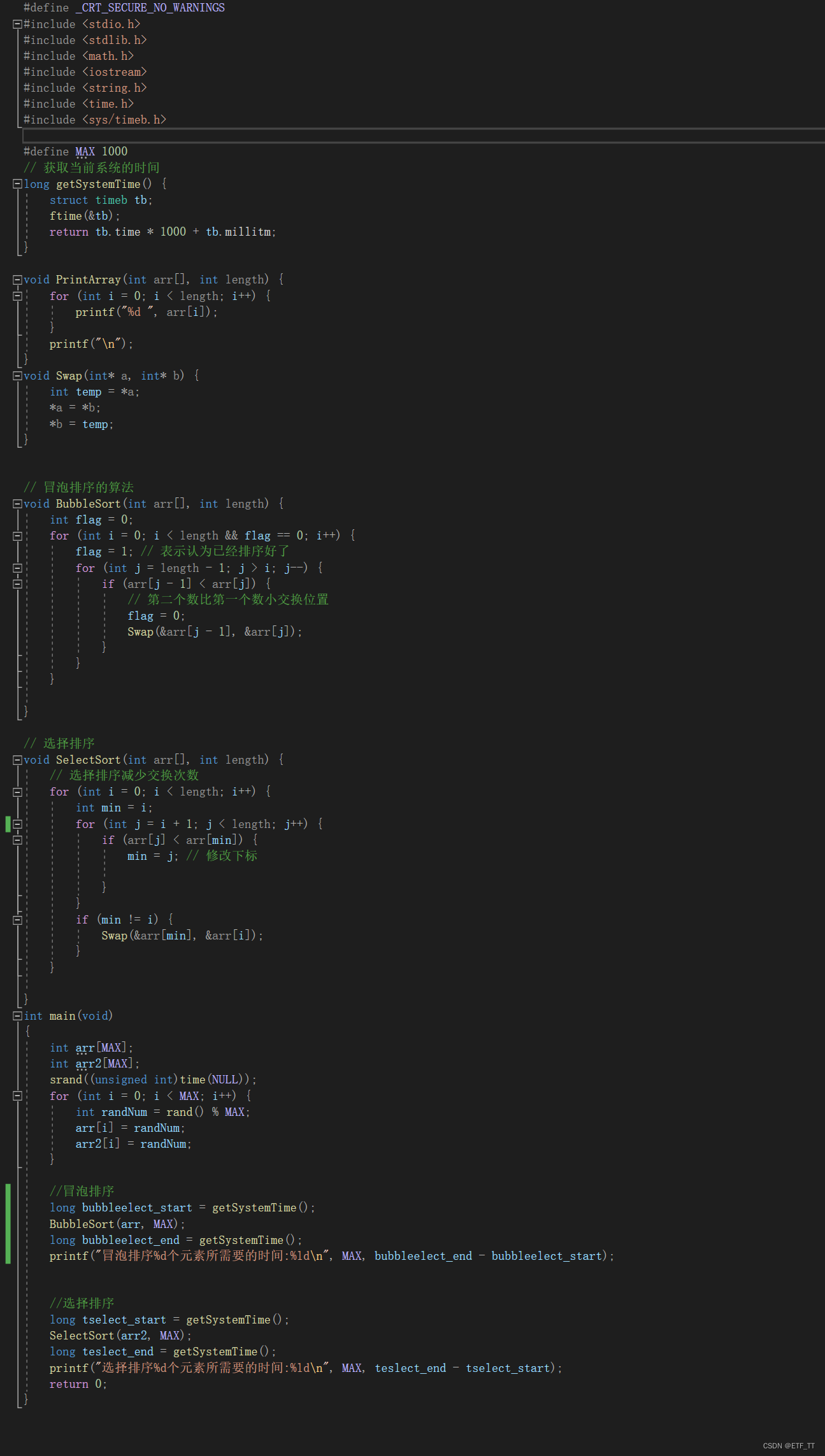
Task: Click the MAX identifier in #define MAX 1000
Action: (x=85, y=152)
